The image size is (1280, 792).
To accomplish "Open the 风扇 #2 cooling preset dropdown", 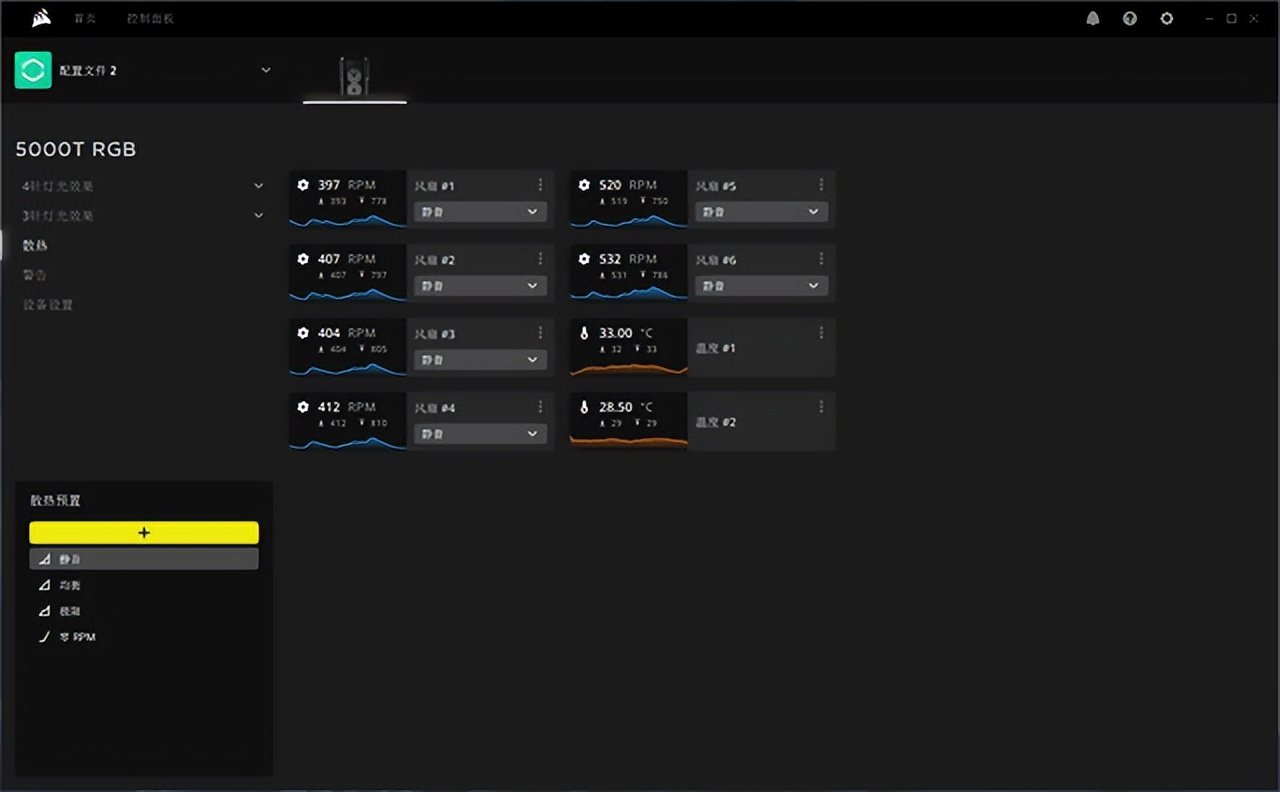I will pos(480,286).
